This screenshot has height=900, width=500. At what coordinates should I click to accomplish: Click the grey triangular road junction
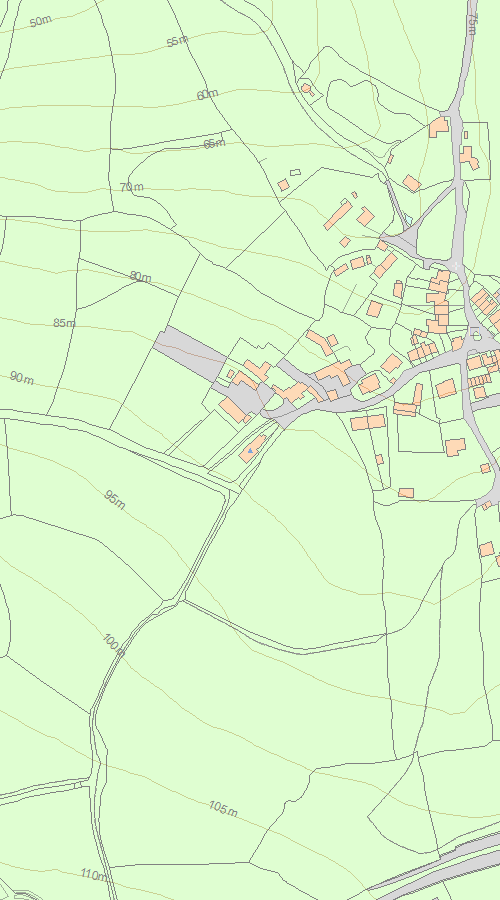coord(406,242)
